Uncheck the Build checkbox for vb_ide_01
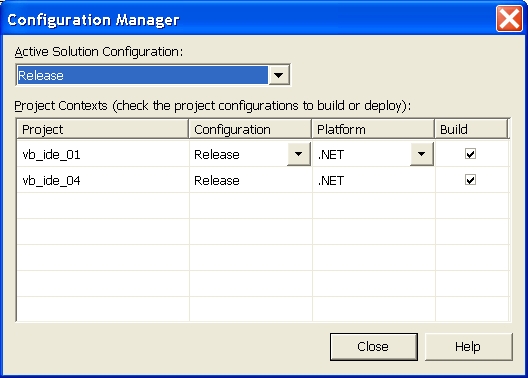This screenshot has width=528, height=378. pos(470,153)
